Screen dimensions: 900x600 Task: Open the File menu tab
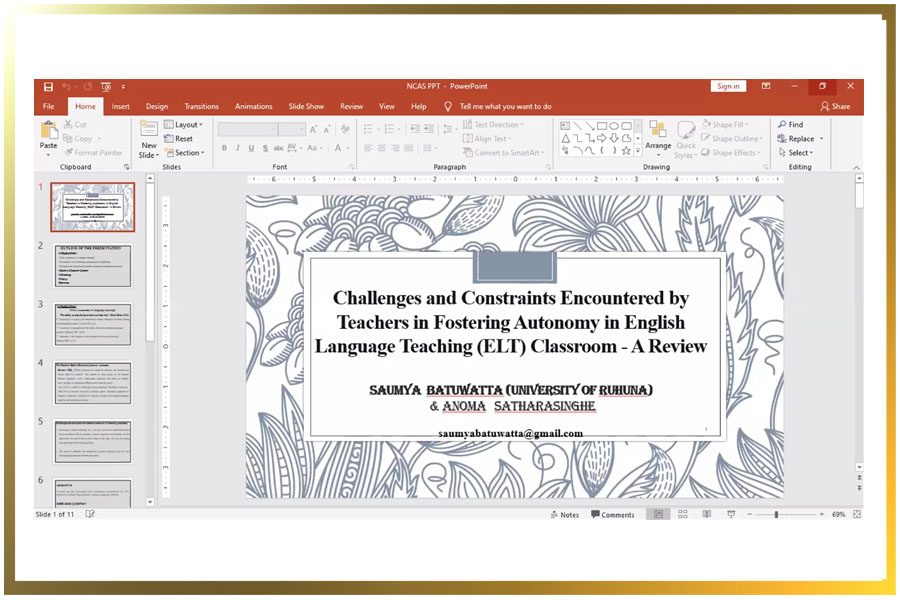[49, 106]
